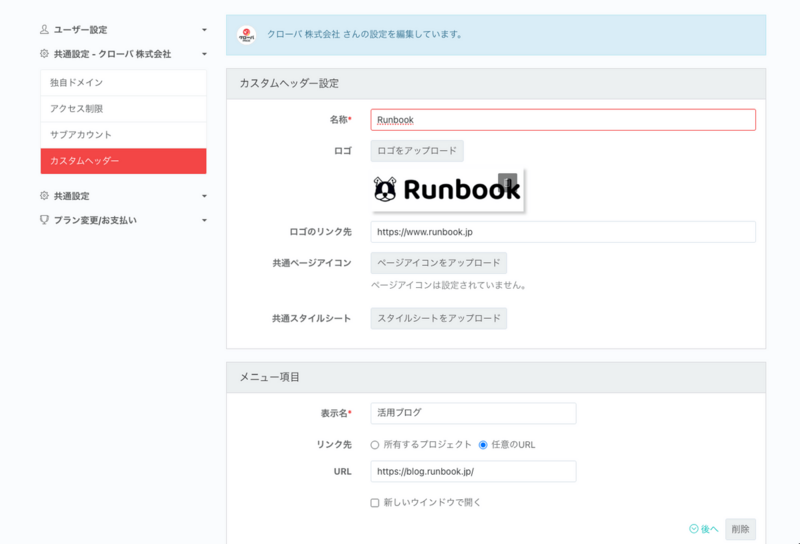Click the ロゴのリンク先 URL input field

[563, 232]
